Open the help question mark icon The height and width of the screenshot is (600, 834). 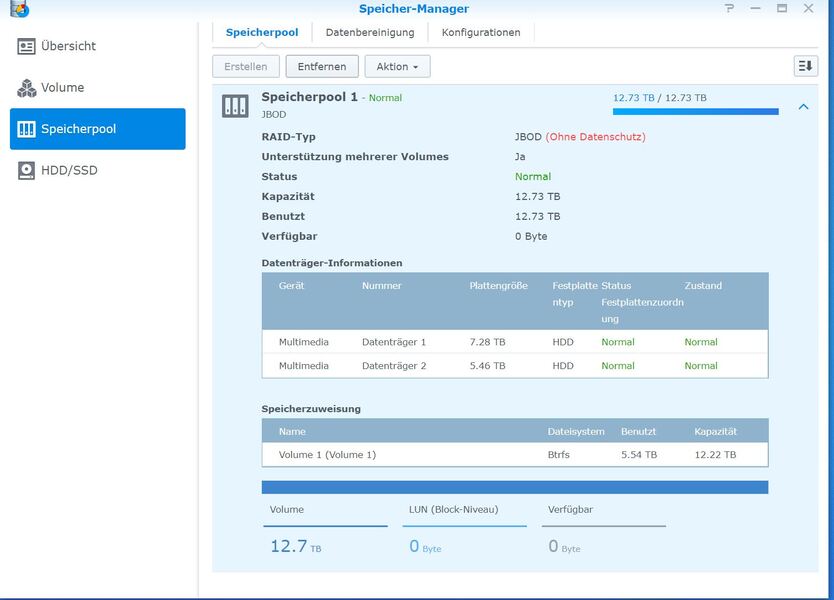click(x=729, y=9)
